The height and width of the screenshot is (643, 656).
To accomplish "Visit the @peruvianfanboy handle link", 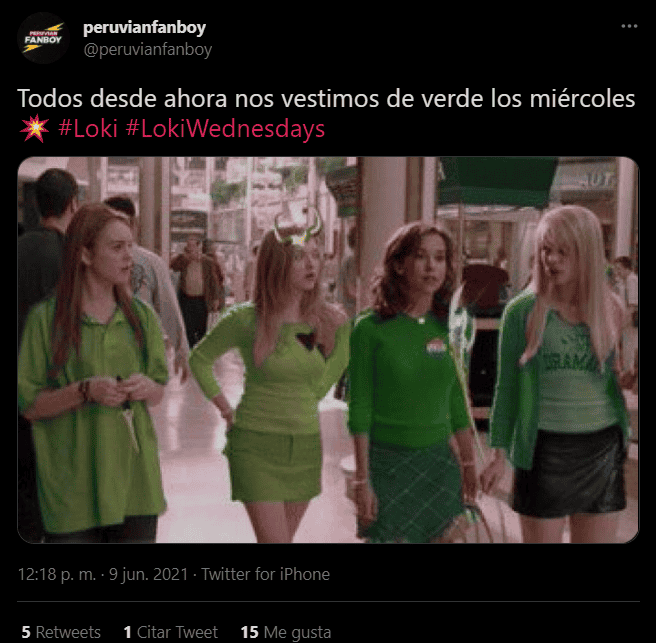I will [148, 50].
